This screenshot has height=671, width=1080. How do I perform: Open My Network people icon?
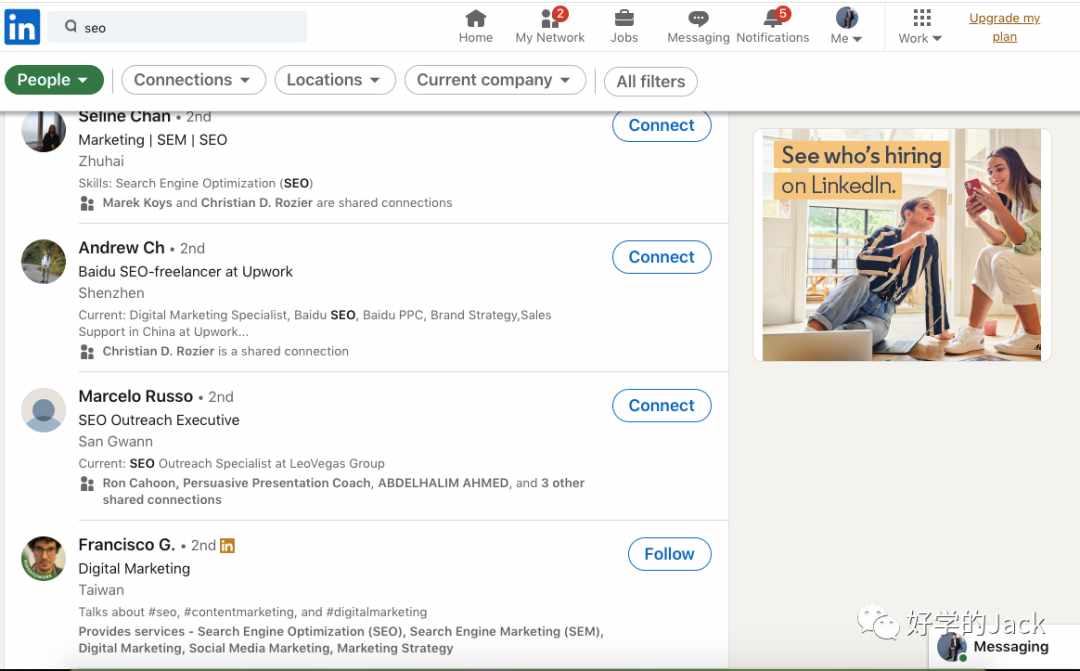pos(550,18)
